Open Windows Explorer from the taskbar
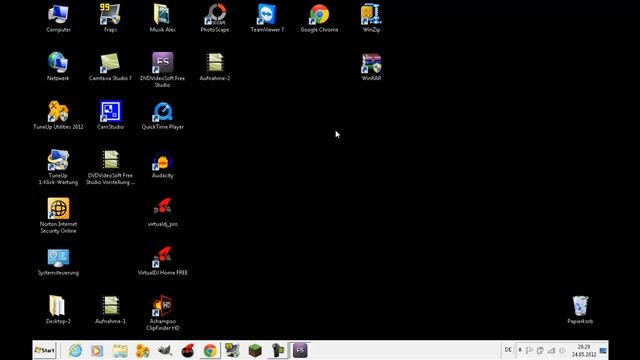Image resolution: width=640 pixels, height=360 pixels. [120, 350]
